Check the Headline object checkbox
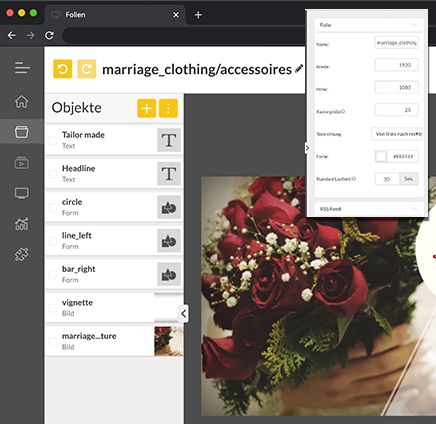 [53, 174]
